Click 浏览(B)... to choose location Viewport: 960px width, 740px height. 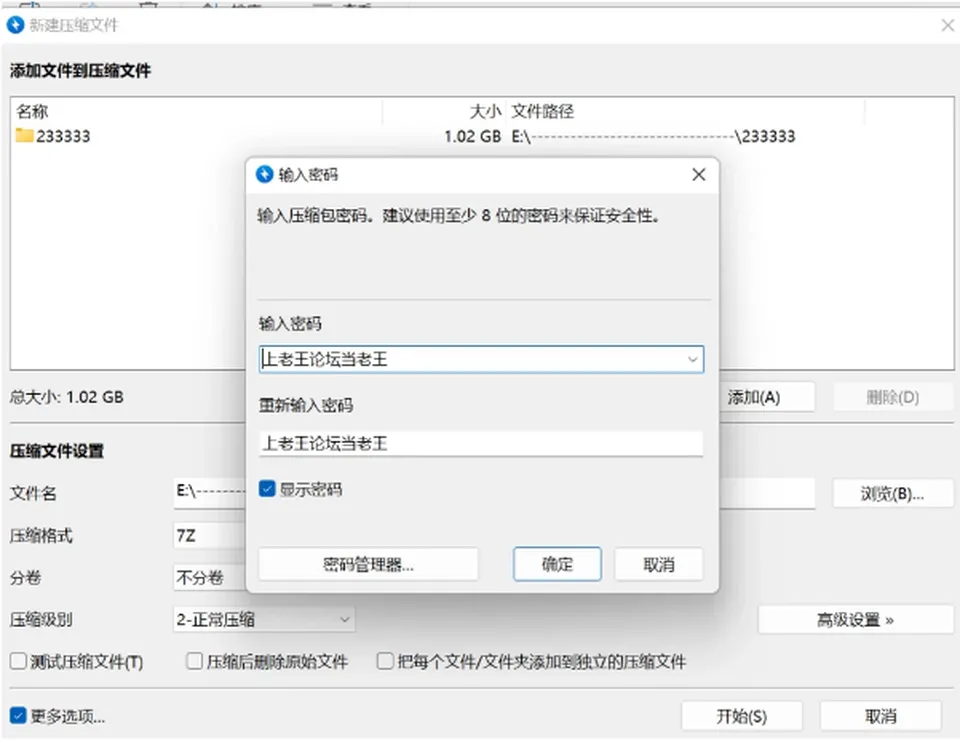coord(892,493)
